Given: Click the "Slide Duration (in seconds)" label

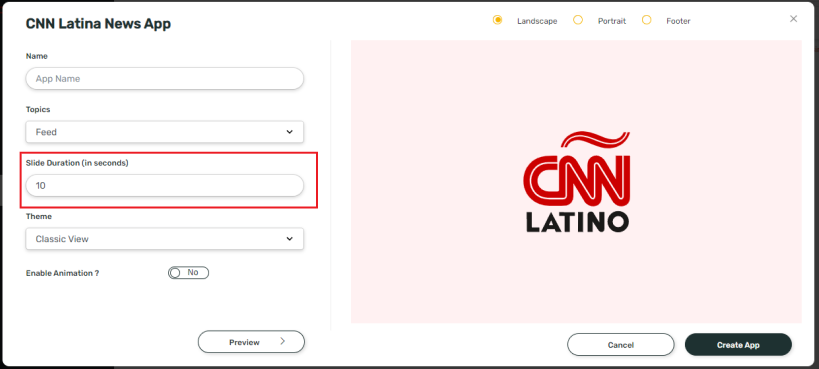Looking at the screenshot, I should coord(77,163).
